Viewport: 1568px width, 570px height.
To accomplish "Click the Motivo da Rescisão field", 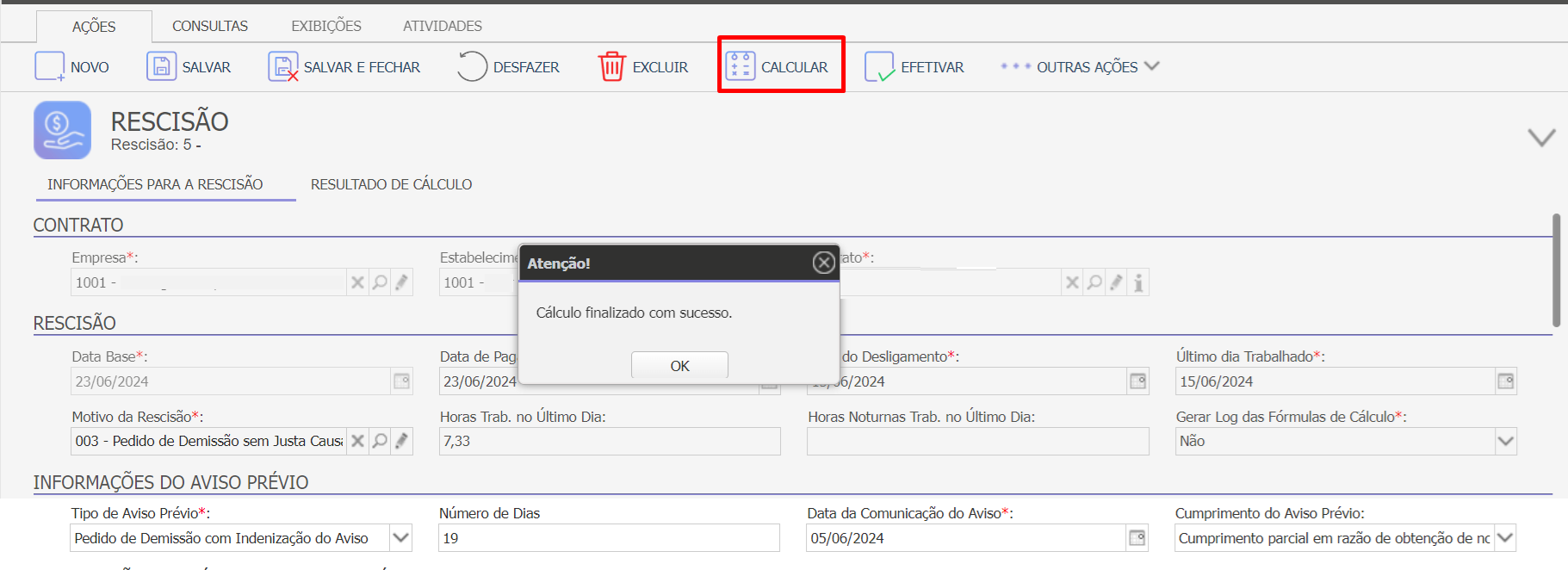I will point(208,441).
